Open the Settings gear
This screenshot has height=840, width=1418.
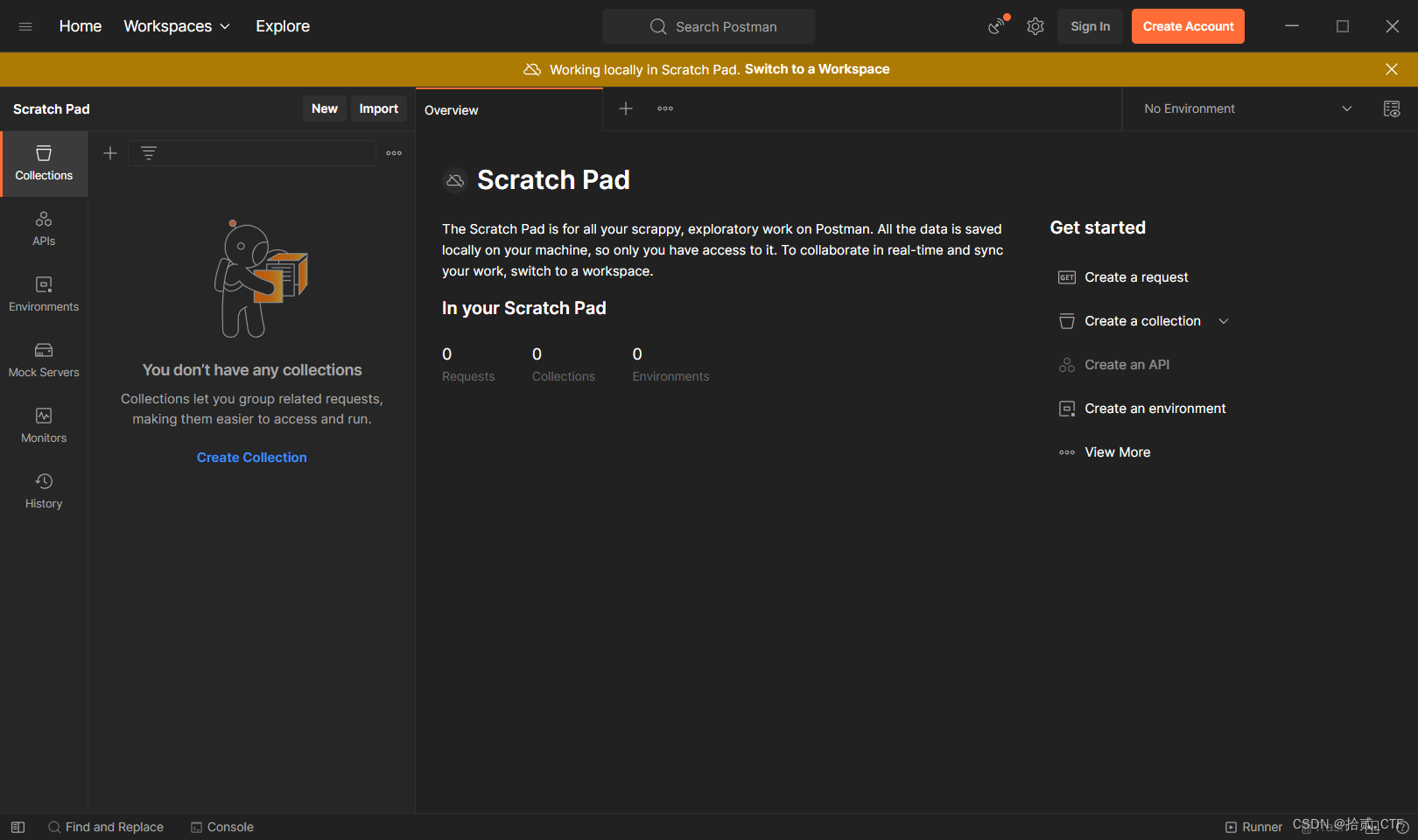[1035, 26]
